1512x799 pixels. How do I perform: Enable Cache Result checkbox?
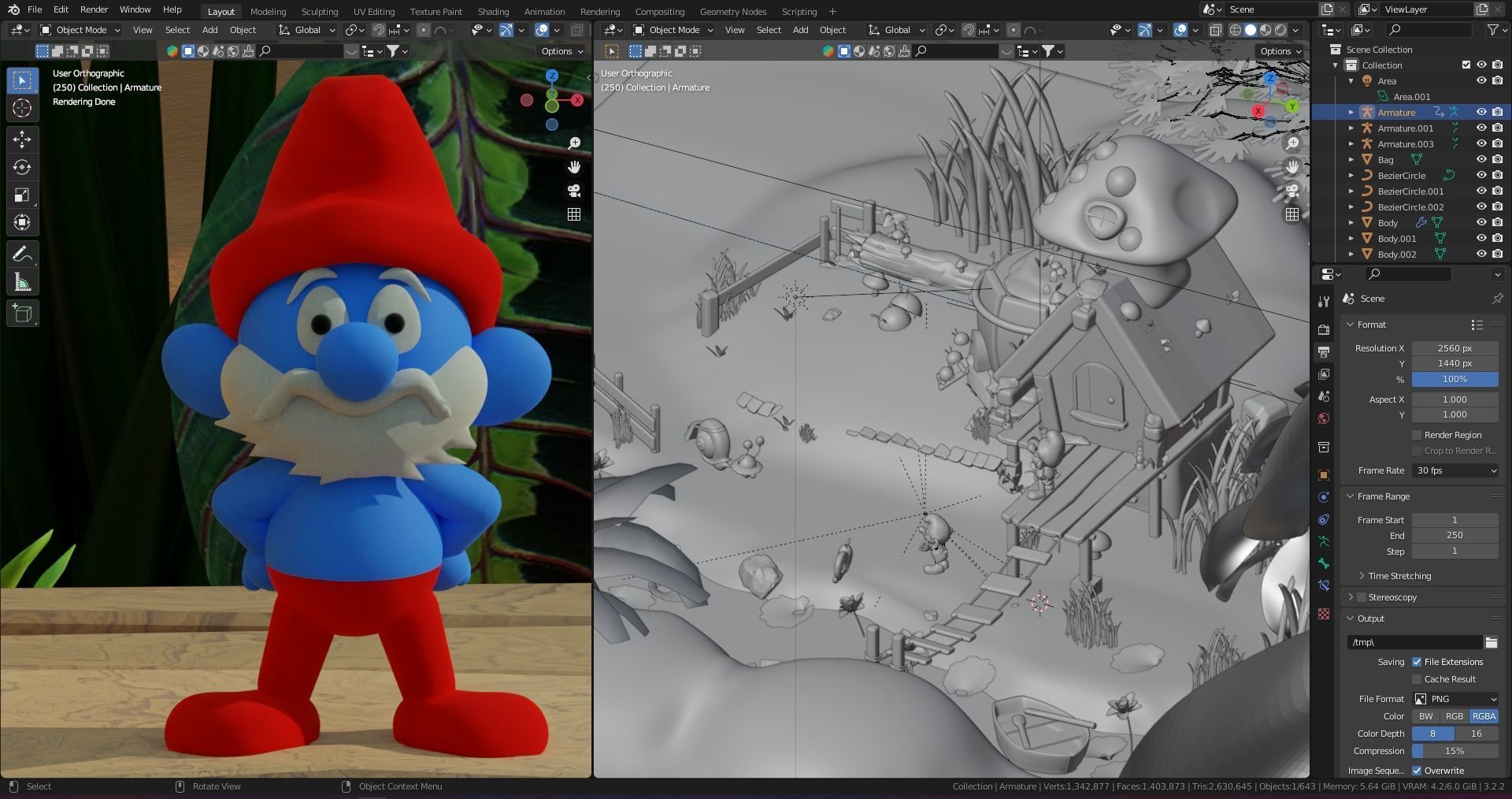click(1417, 679)
